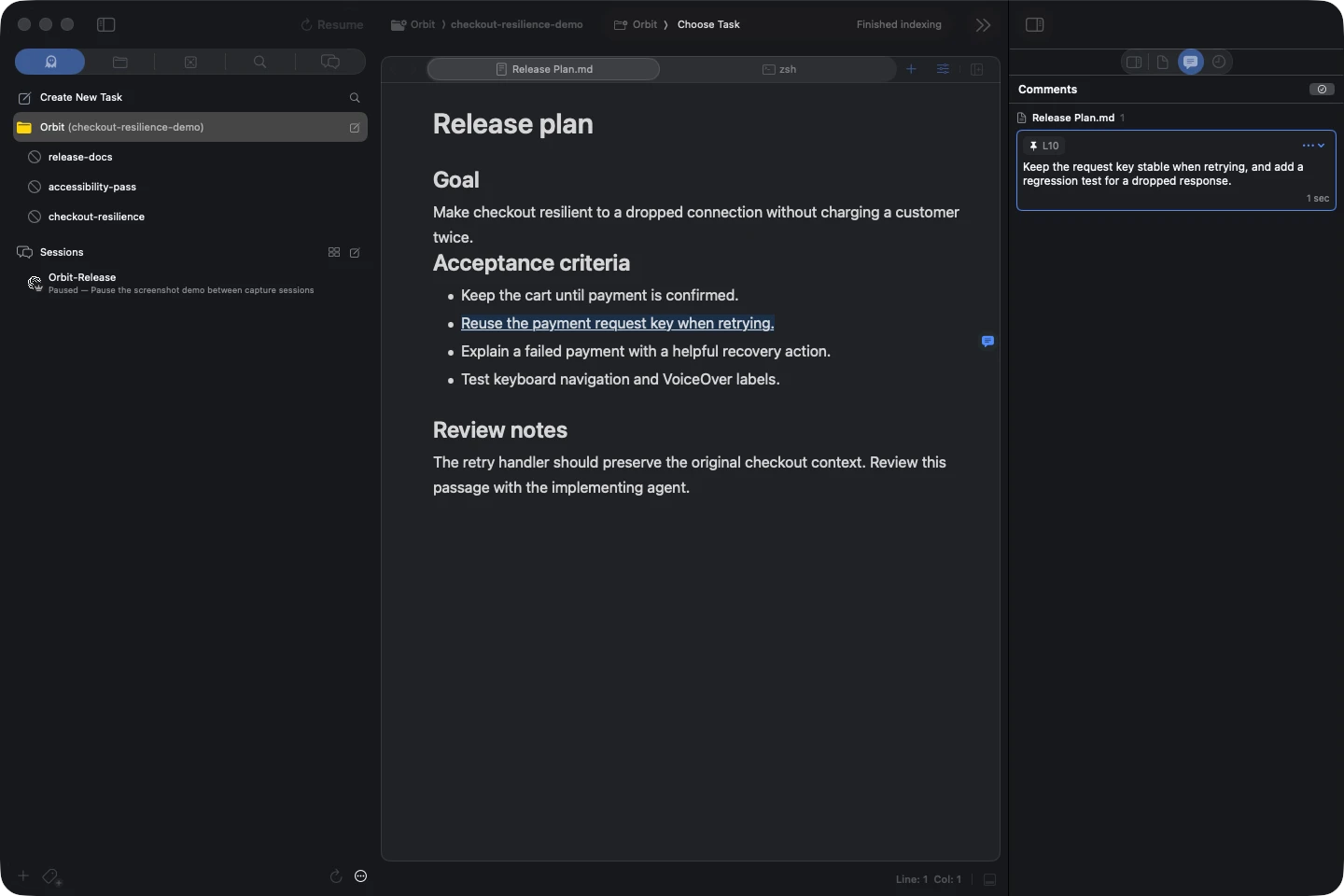1344x896 pixels.
Task: Select the ghost agents tab in sidebar
Action: (50, 62)
